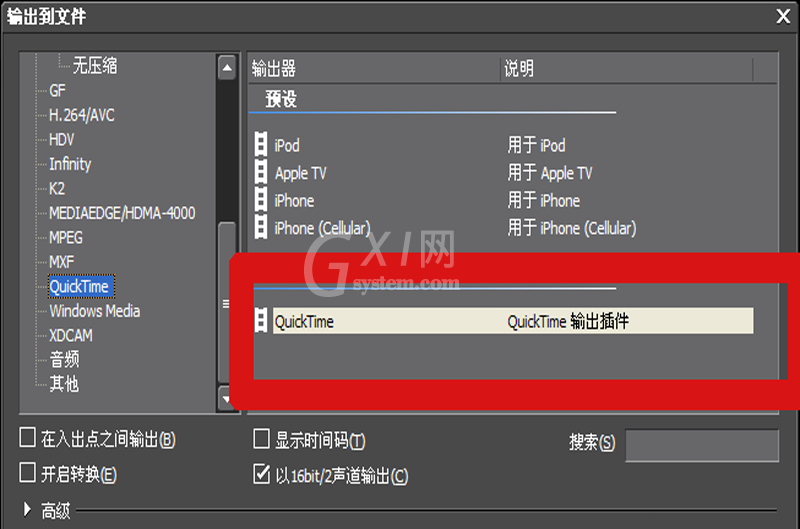800x529 pixels.
Task: Select QuickTime in the format tree
Action: coord(81,286)
